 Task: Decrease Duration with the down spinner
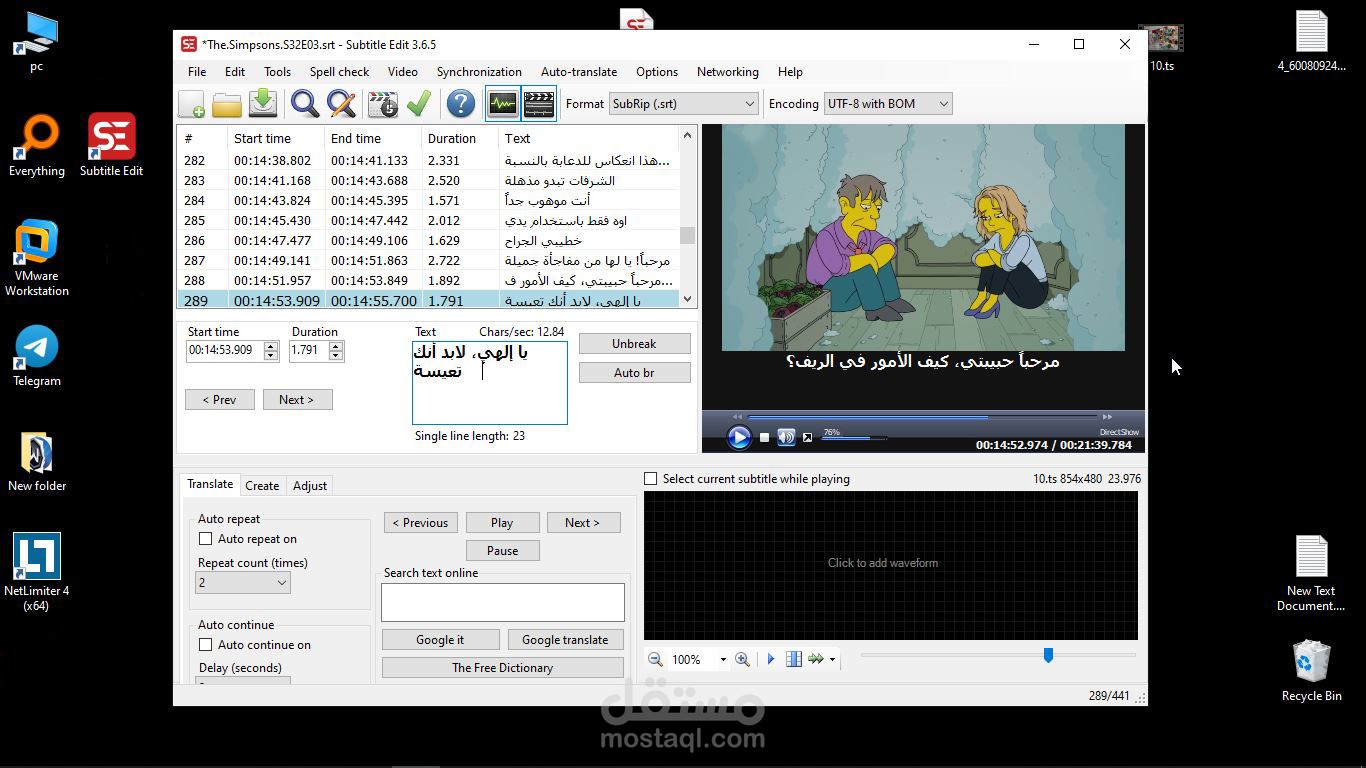coord(336,355)
